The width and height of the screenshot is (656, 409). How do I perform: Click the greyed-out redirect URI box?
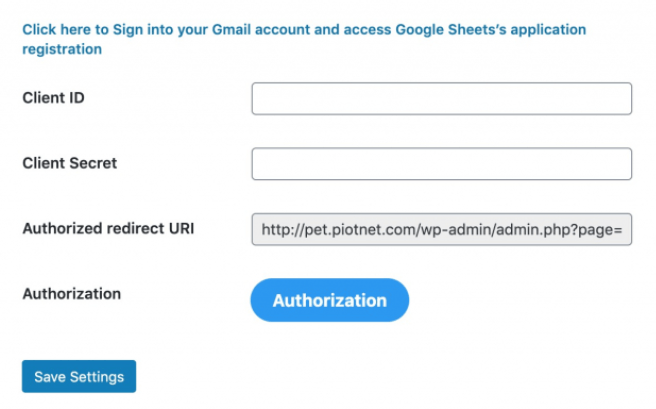click(441, 230)
